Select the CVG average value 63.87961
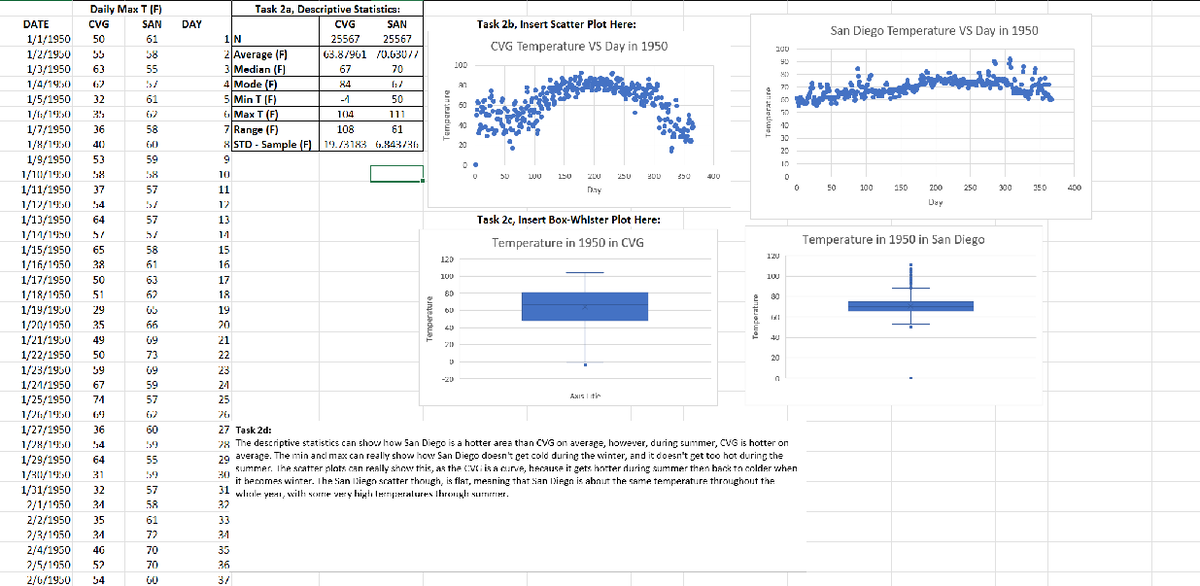The width and height of the screenshot is (1200, 586). click(x=345, y=53)
